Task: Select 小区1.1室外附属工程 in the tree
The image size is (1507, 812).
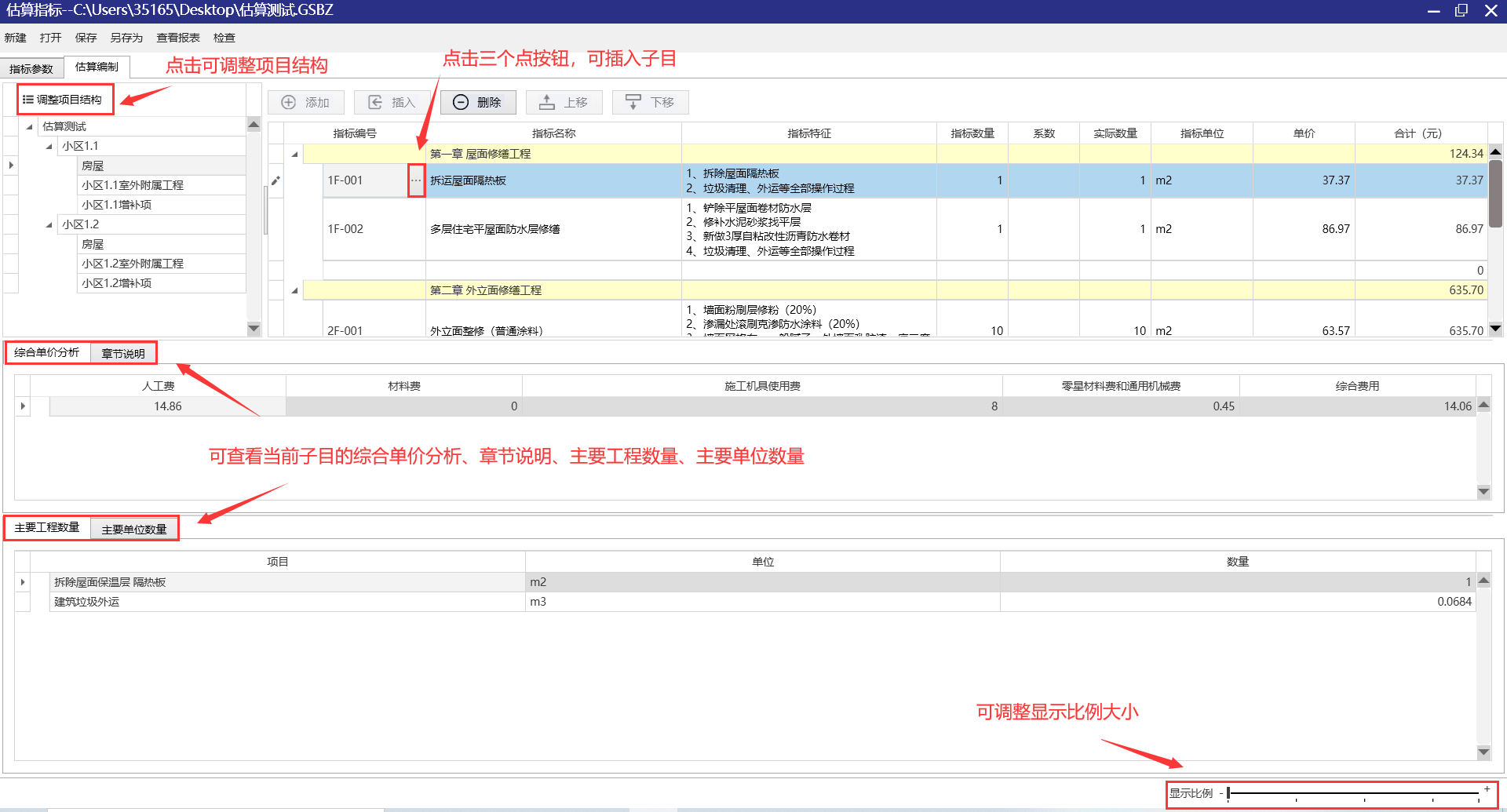Action: (162, 185)
